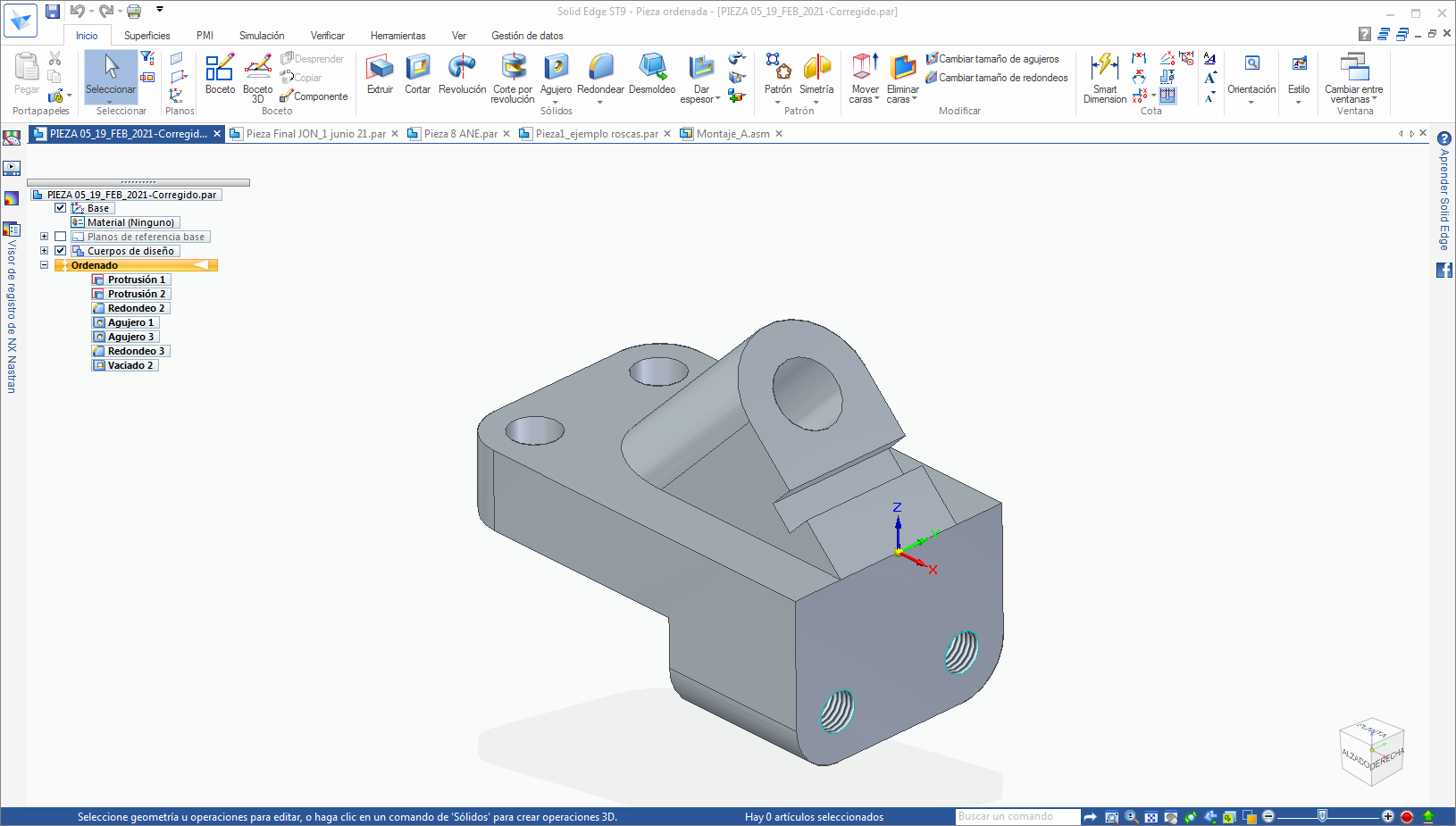Screen dimensions: 1456x826
Task: Select the Extruir tool
Action: click(380, 73)
